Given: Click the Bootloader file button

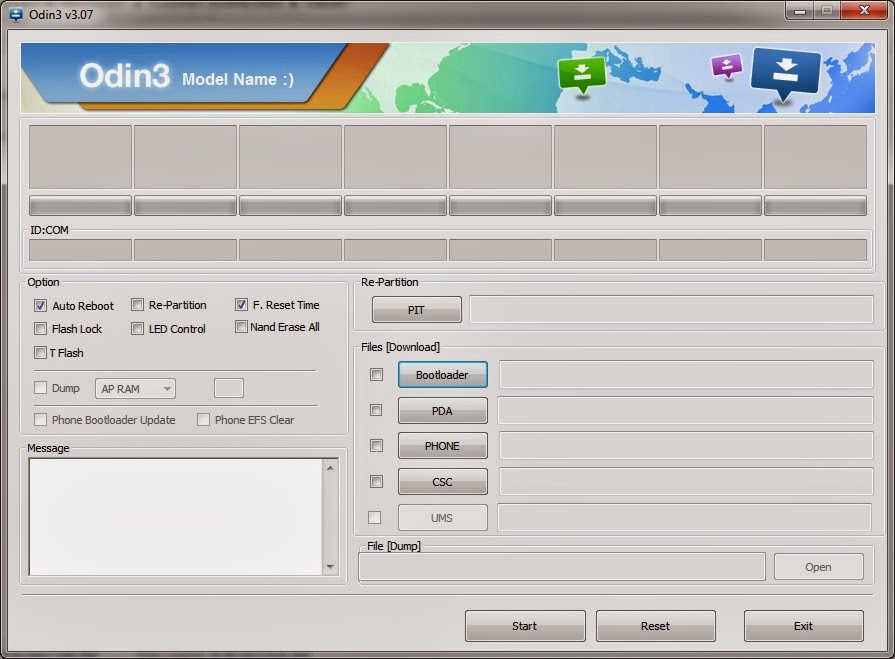Looking at the screenshot, I should click(442, 375).
